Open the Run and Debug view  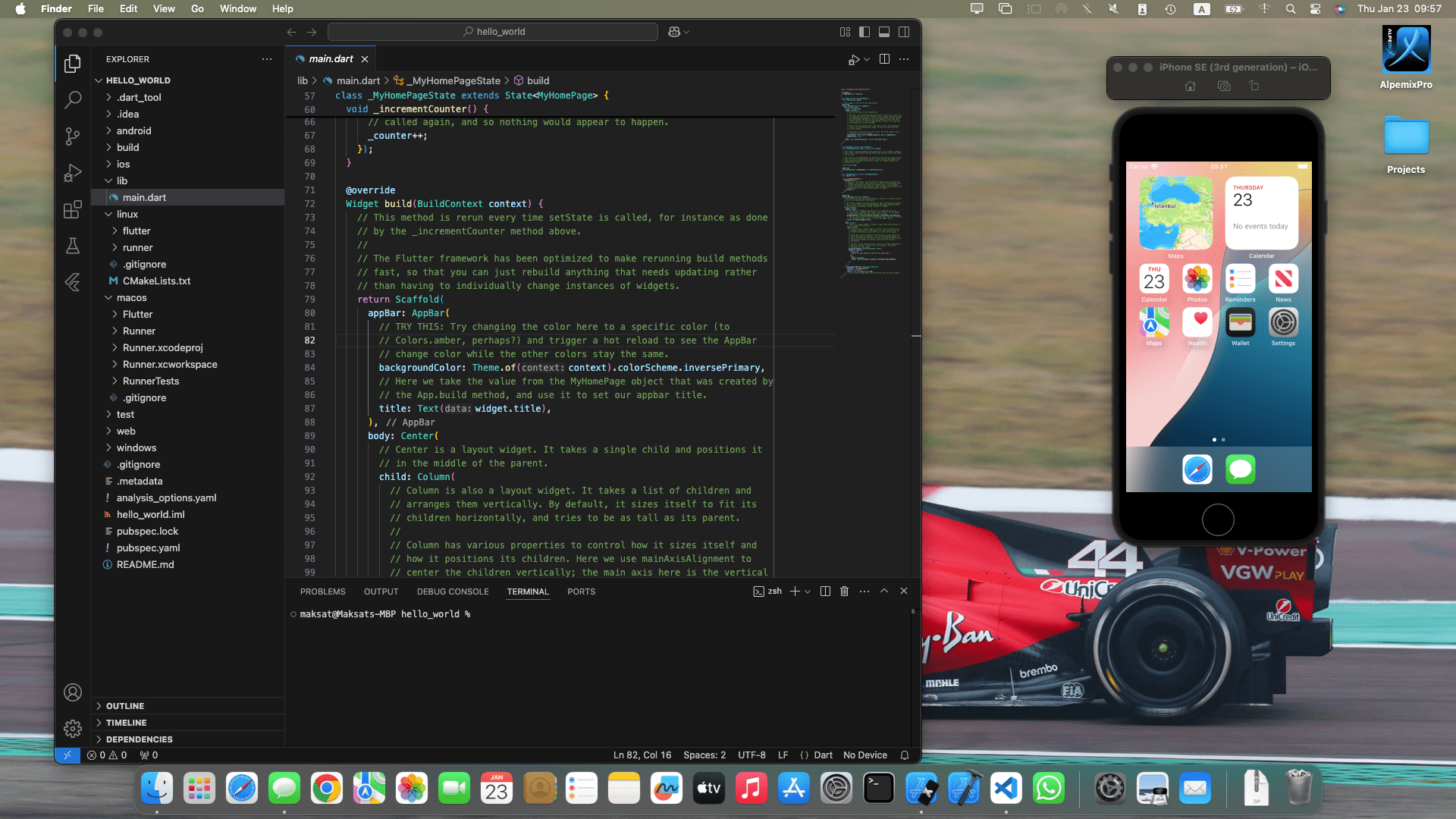point(72,173)
